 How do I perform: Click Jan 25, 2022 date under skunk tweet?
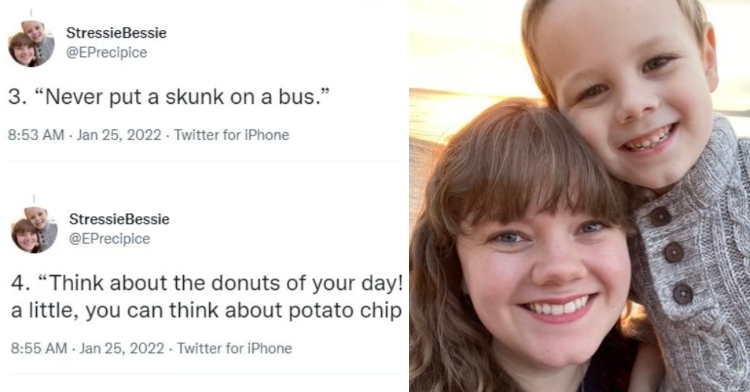point(119,135)
